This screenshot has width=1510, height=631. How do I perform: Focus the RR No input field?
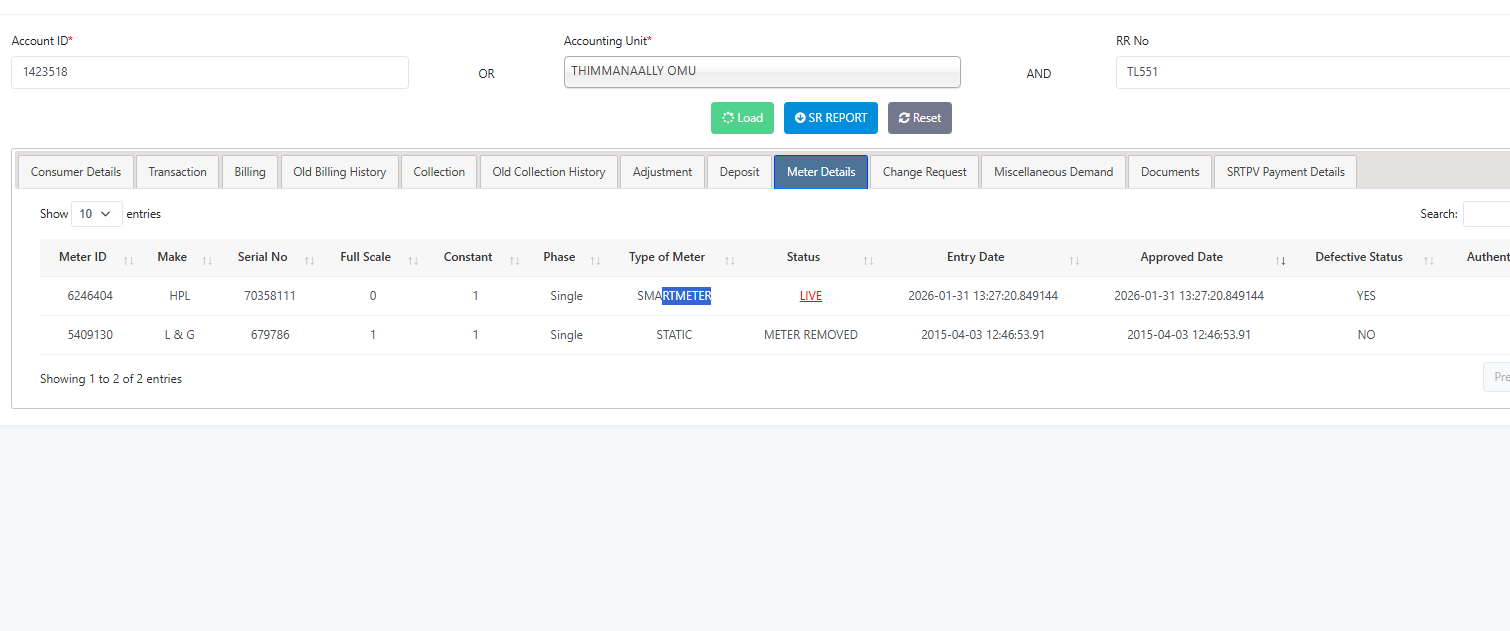[1313, 72]
